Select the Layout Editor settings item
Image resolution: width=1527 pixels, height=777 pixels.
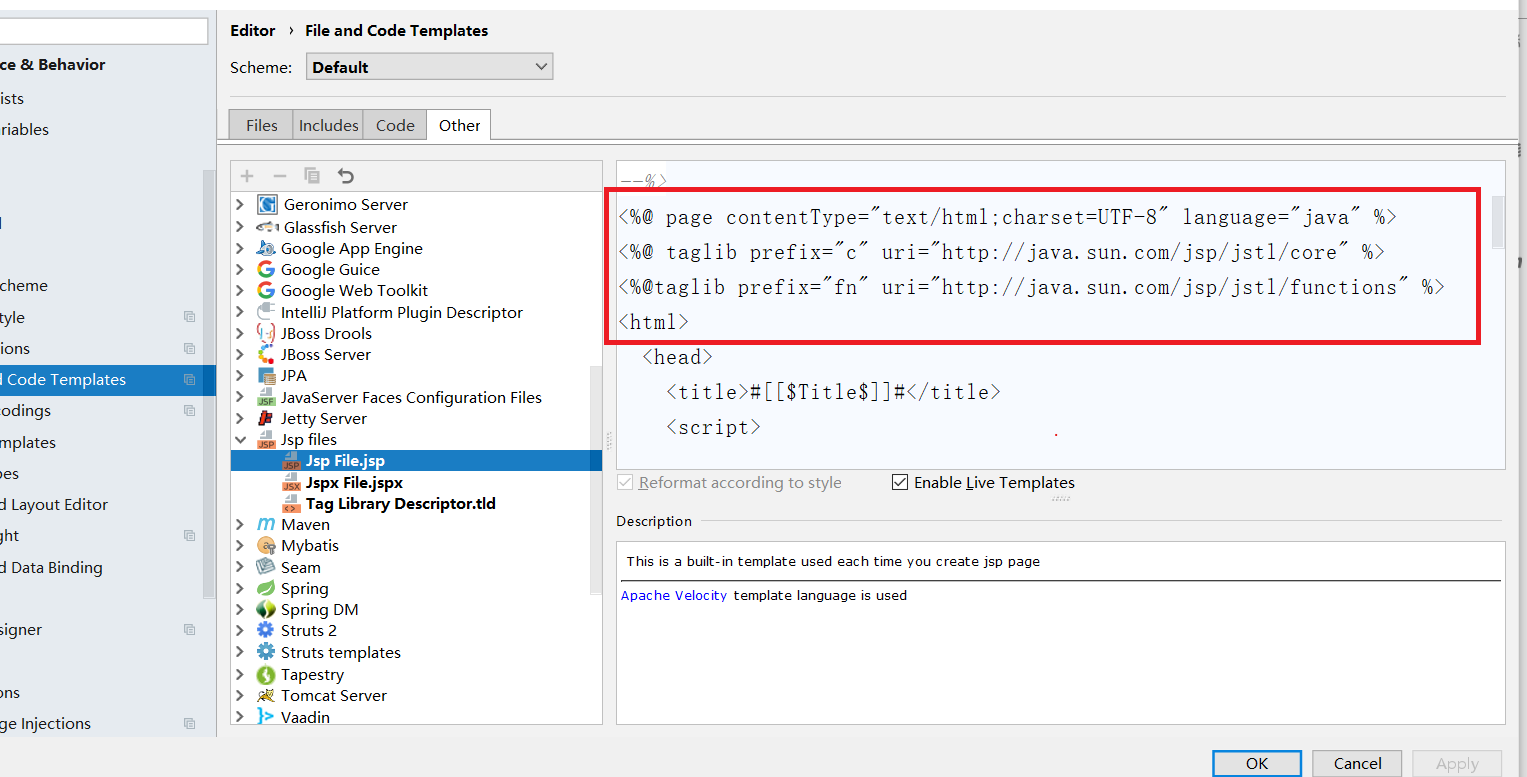point(54,505)
